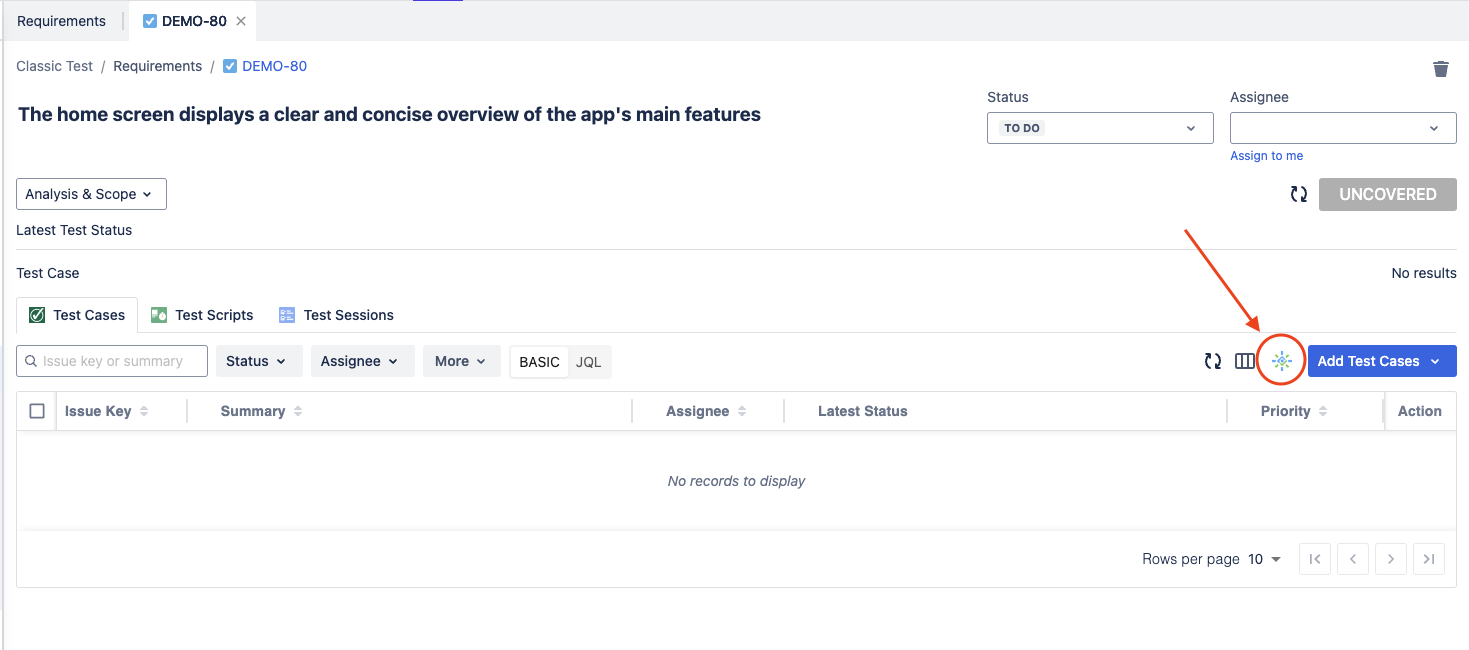
Task: Go to the last page of results
Action: click(x=1429, y=559)
